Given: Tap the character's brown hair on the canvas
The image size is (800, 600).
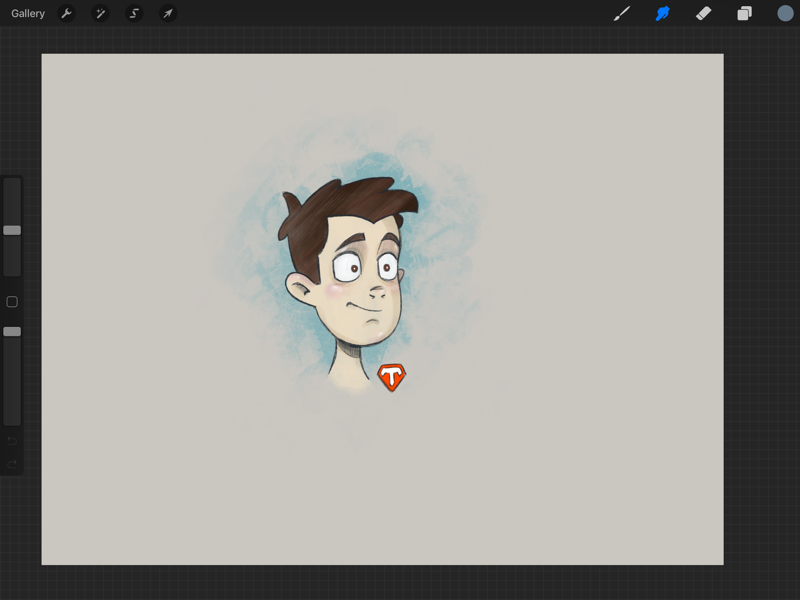Looking at the screenshot, I should coord(345,200).
